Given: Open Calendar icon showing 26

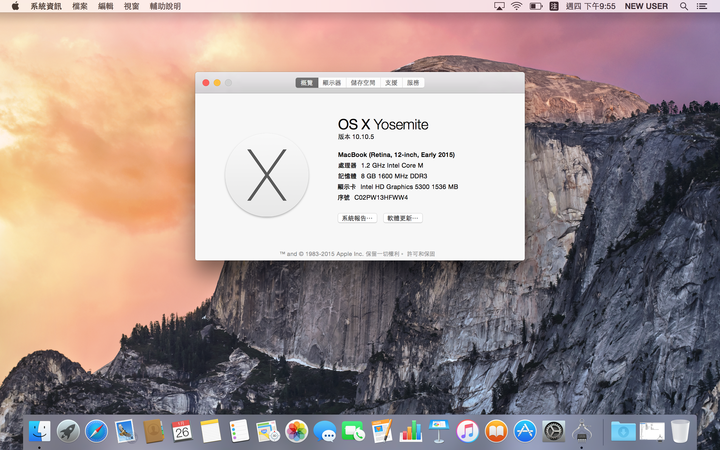Looking at the screenshot, I should (182, 431).
